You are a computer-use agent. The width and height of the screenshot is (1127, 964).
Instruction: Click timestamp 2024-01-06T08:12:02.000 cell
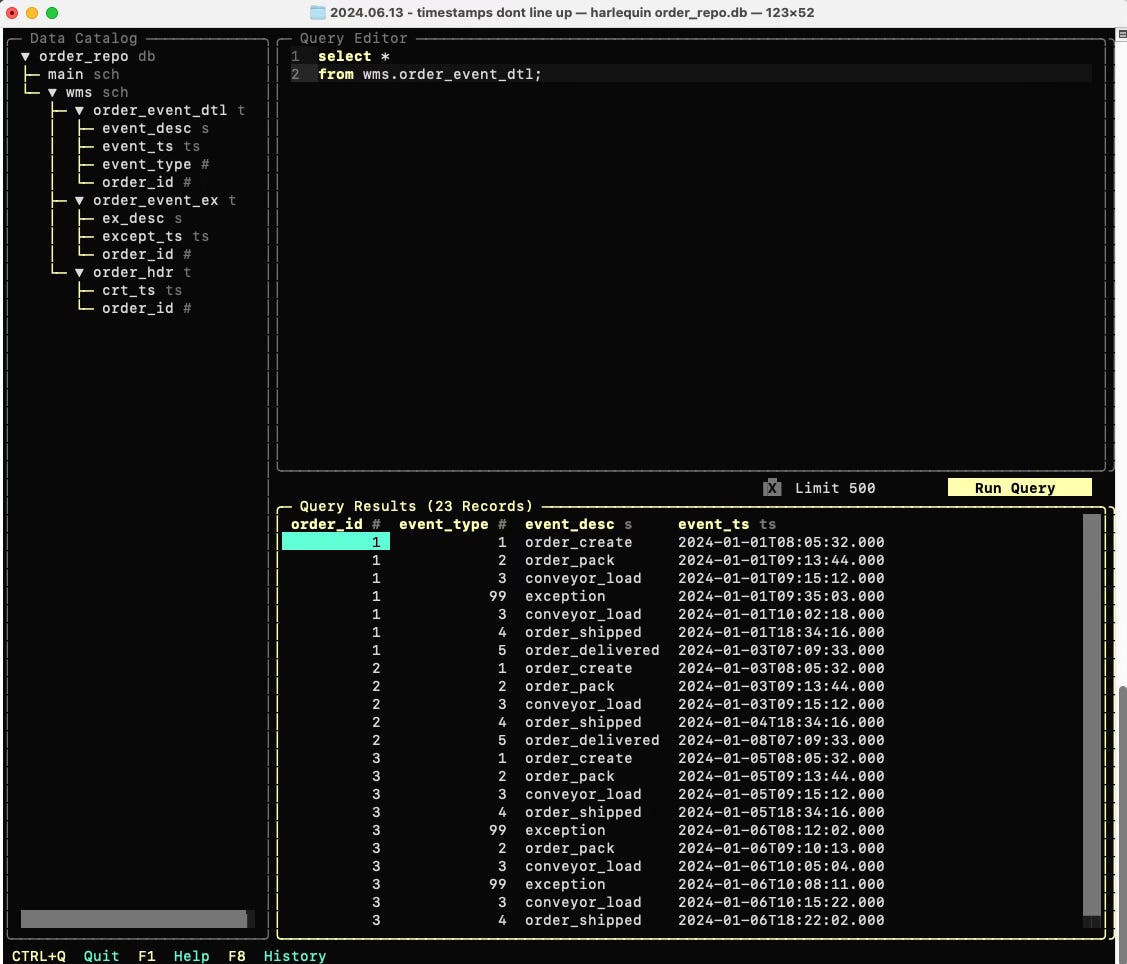(781, 830)
